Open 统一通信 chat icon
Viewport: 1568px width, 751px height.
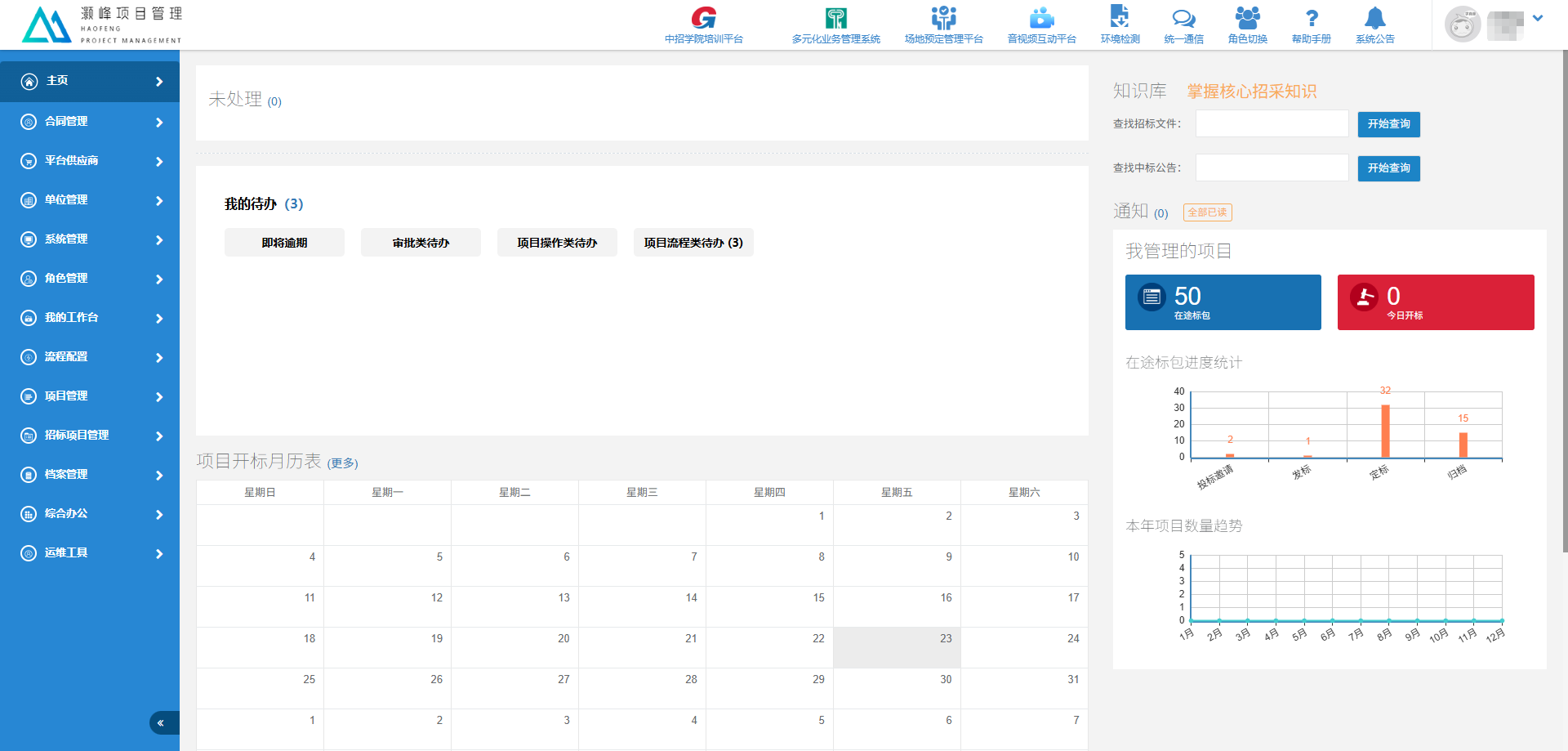click(1183, 18)
